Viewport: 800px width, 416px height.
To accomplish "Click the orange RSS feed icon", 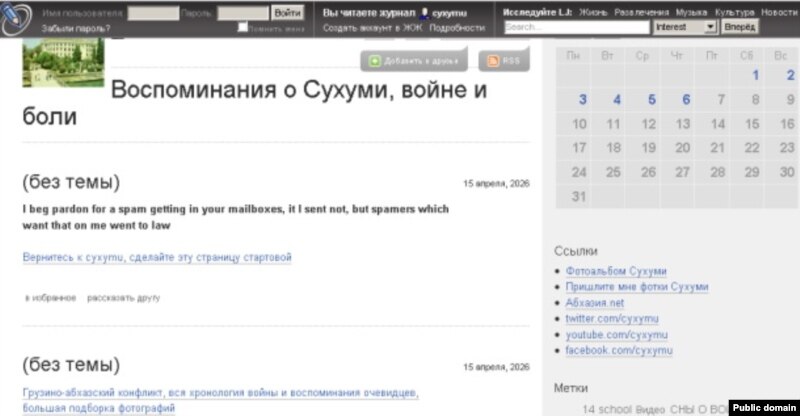I will click(x=493, y=62).
